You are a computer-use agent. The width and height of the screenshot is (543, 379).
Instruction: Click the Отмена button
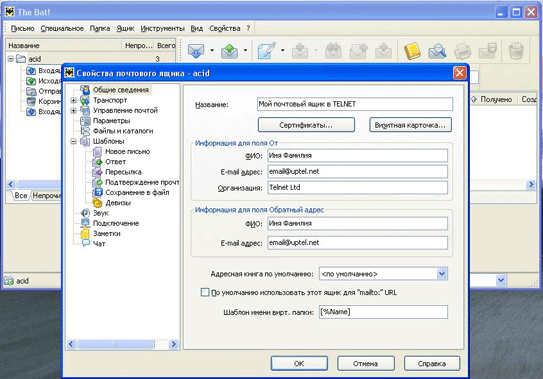(366, 363)
